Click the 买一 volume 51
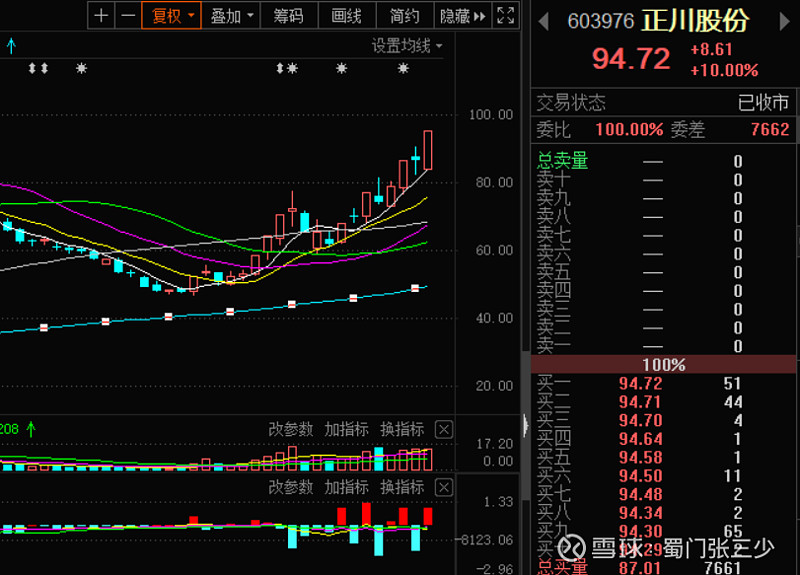The image size is (800, 575). tap(732, 383)
